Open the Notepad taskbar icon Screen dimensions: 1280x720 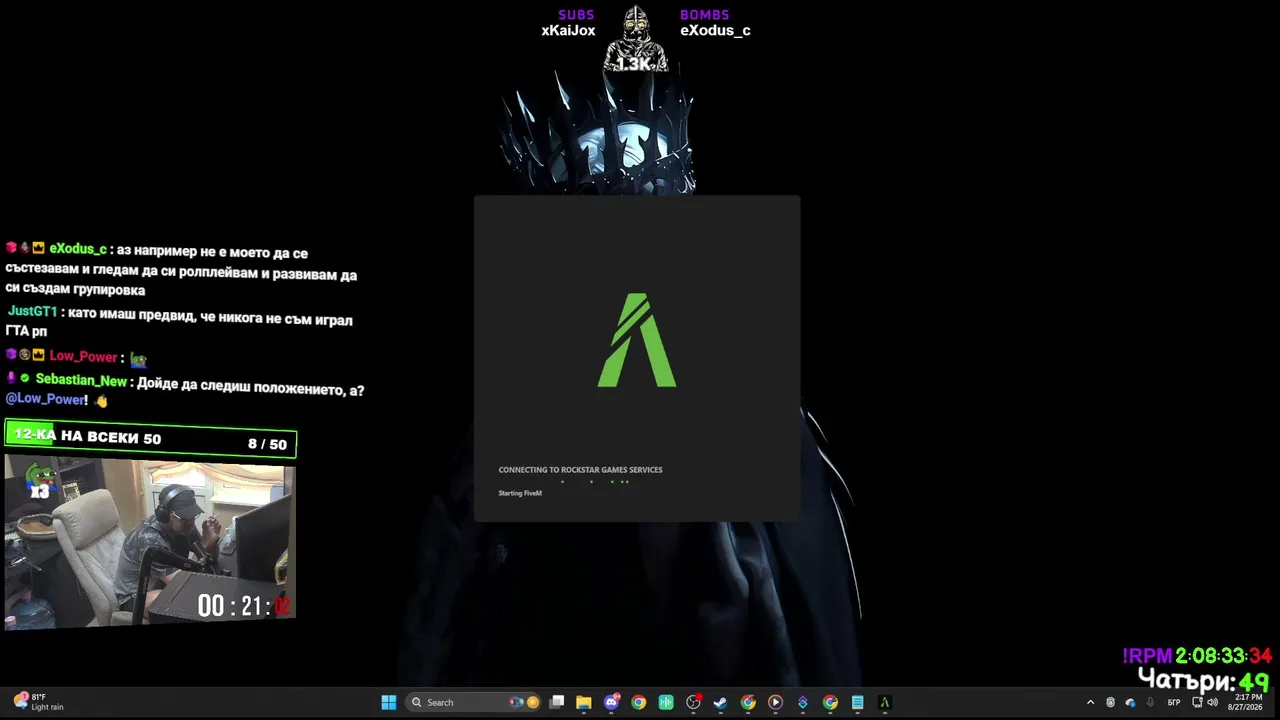(x=857, y=702)
